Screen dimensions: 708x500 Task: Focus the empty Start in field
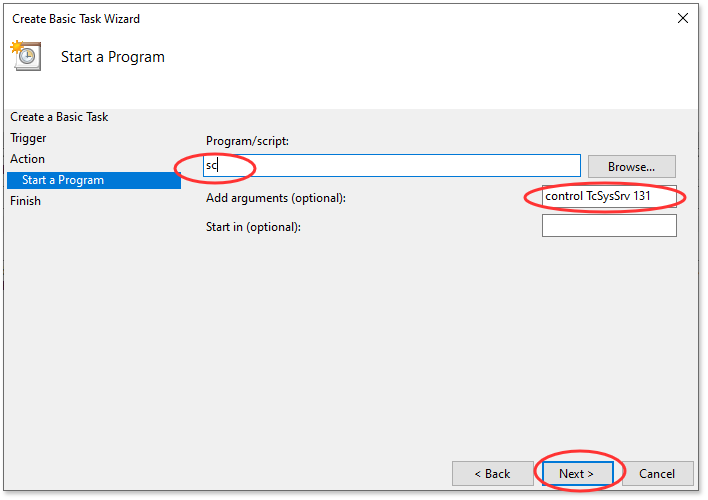tap(608, 226)
